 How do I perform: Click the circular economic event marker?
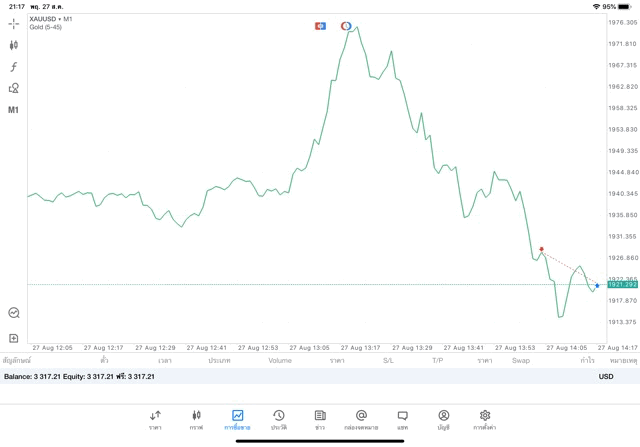[x=346, y=25]
